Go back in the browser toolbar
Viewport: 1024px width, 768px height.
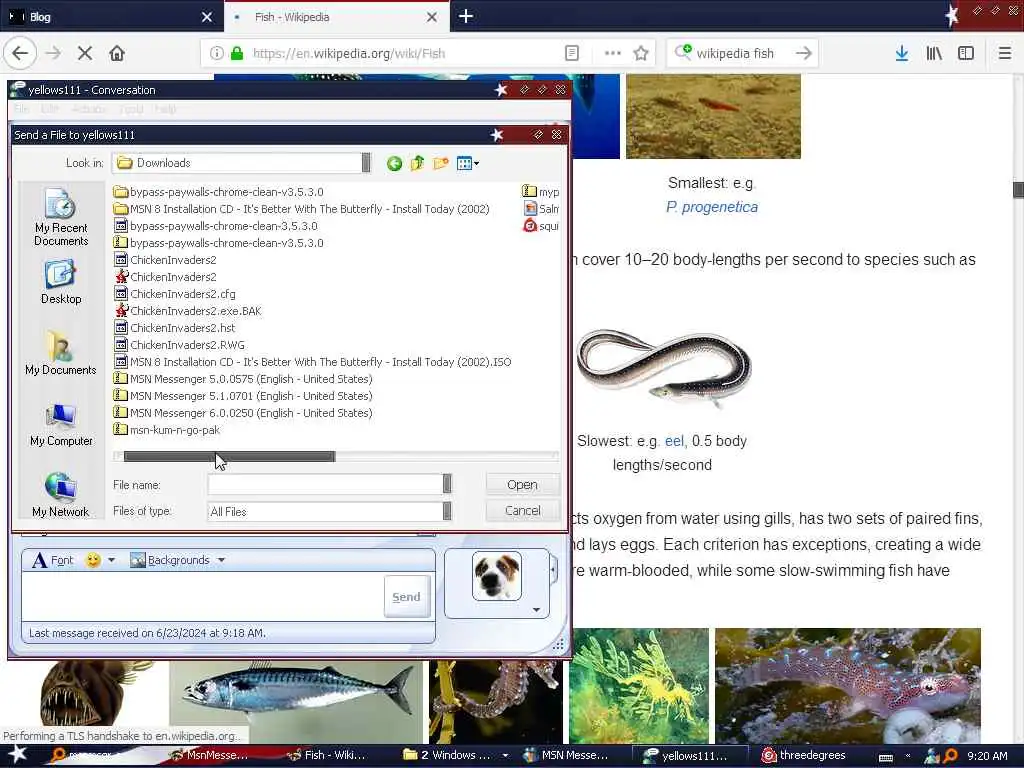click(20, 54)
